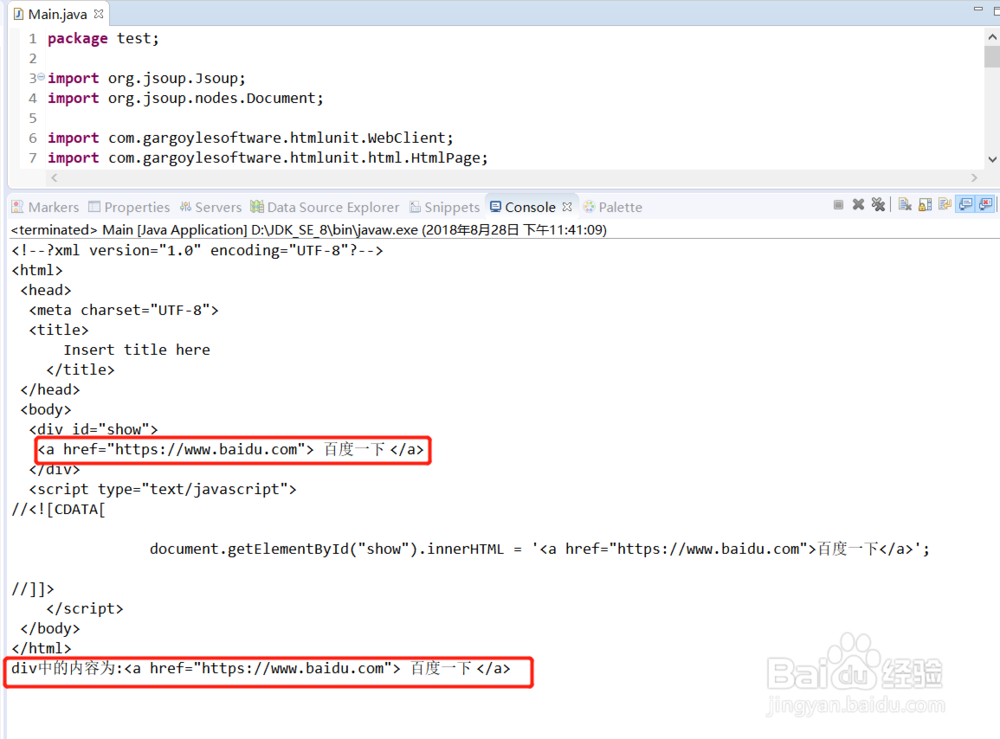Collapse the import block at line 3

(41, 77)
